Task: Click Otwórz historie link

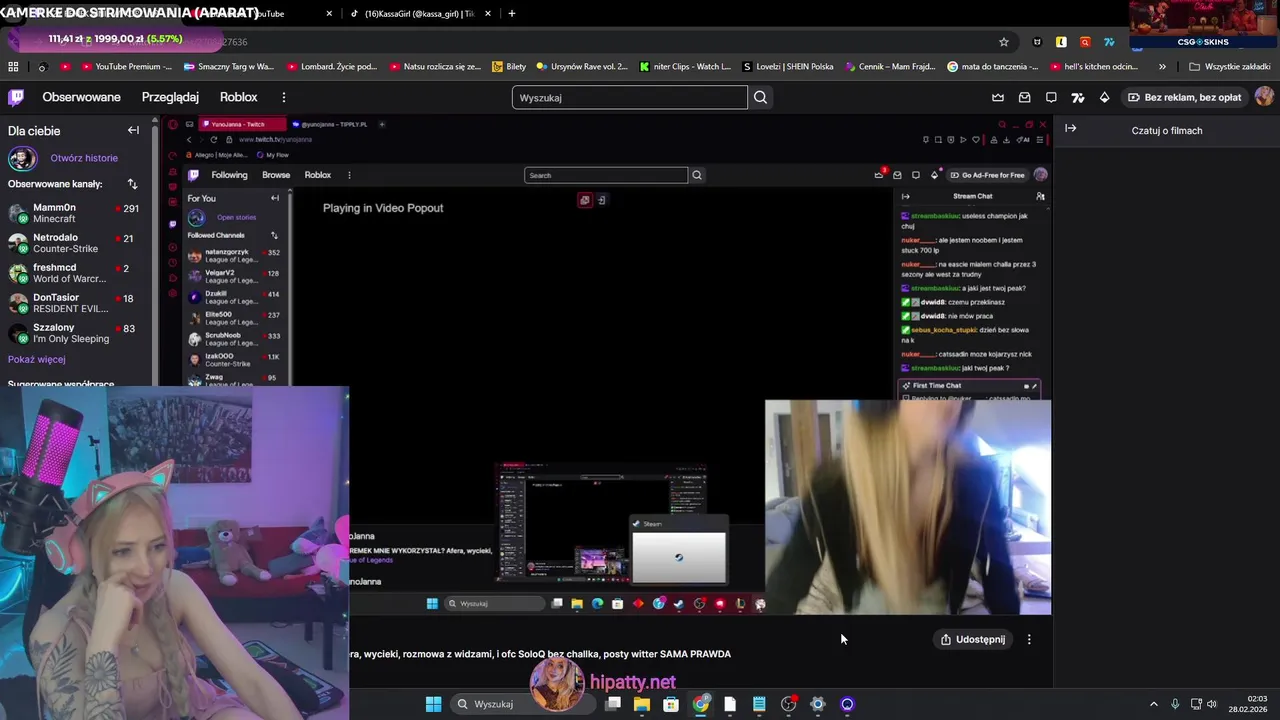Action: tap(84, 158)
